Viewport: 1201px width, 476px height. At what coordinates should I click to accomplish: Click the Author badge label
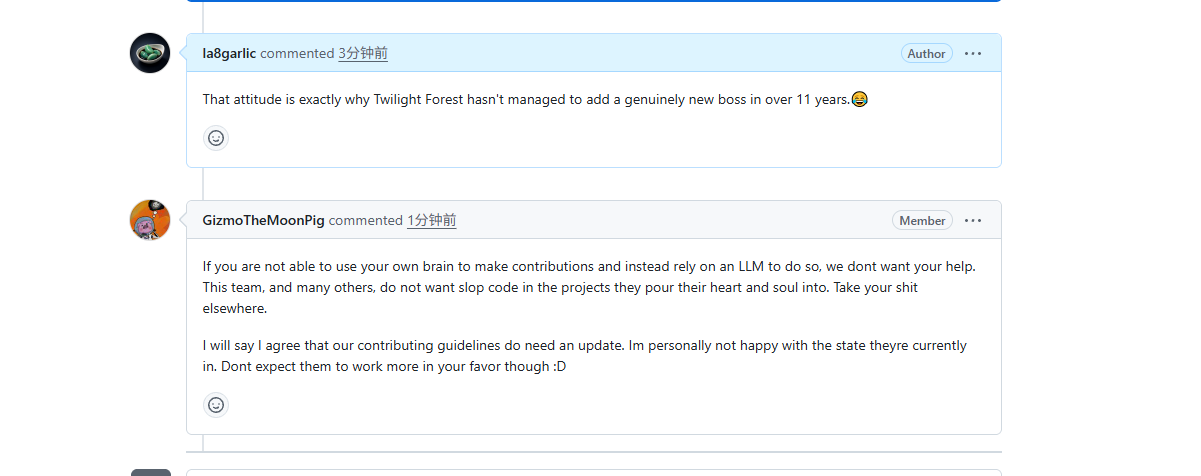(x=927, y=53)
